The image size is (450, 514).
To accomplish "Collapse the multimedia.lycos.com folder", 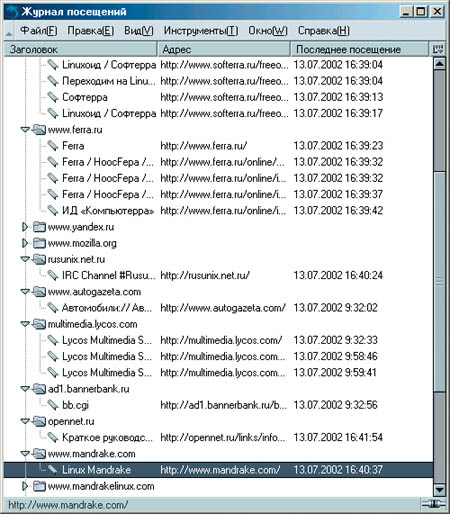I will point(25,324).
